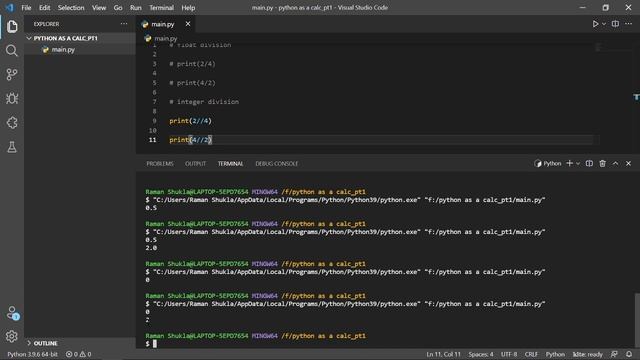Open Accounts menu in activity bar

(12, 313)
